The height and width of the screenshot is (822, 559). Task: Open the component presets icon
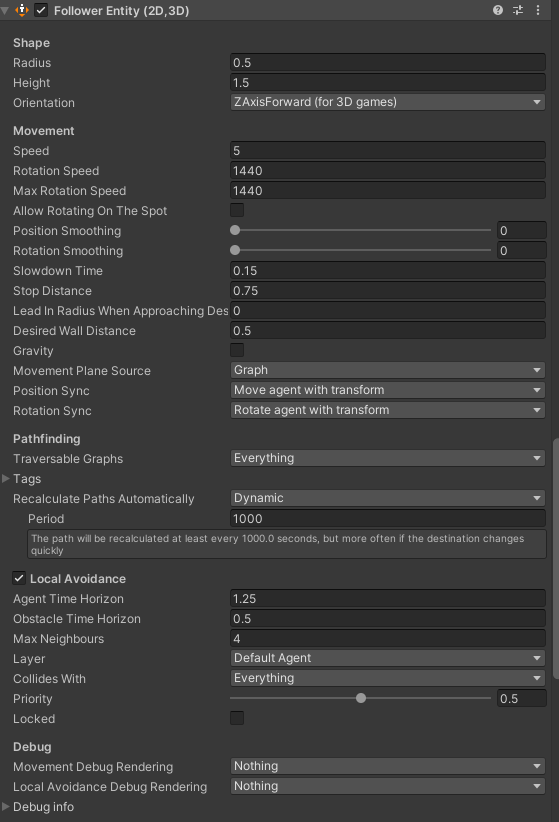(518, 10)
